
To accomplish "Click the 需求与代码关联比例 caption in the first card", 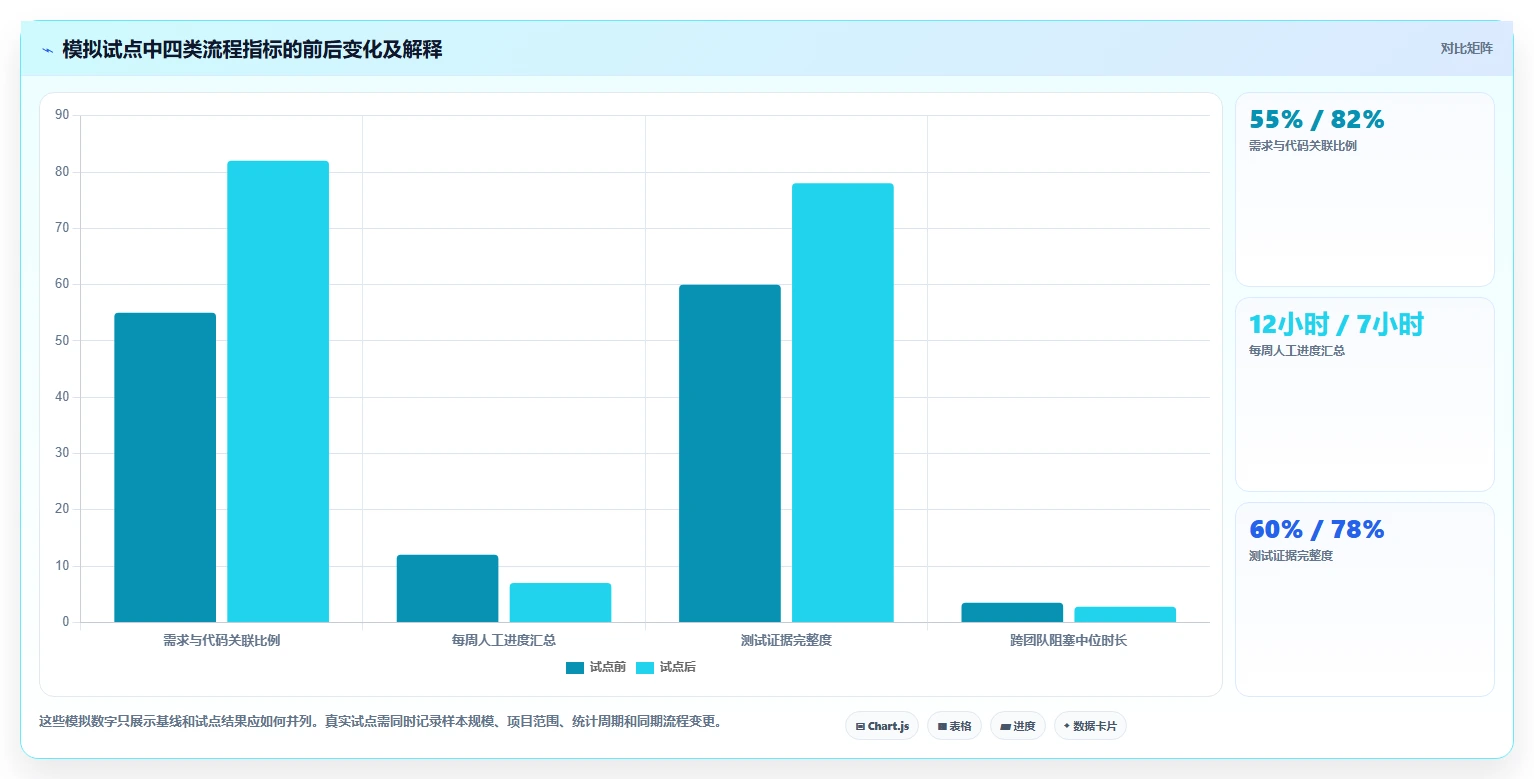I will [x=1303, y=146].
